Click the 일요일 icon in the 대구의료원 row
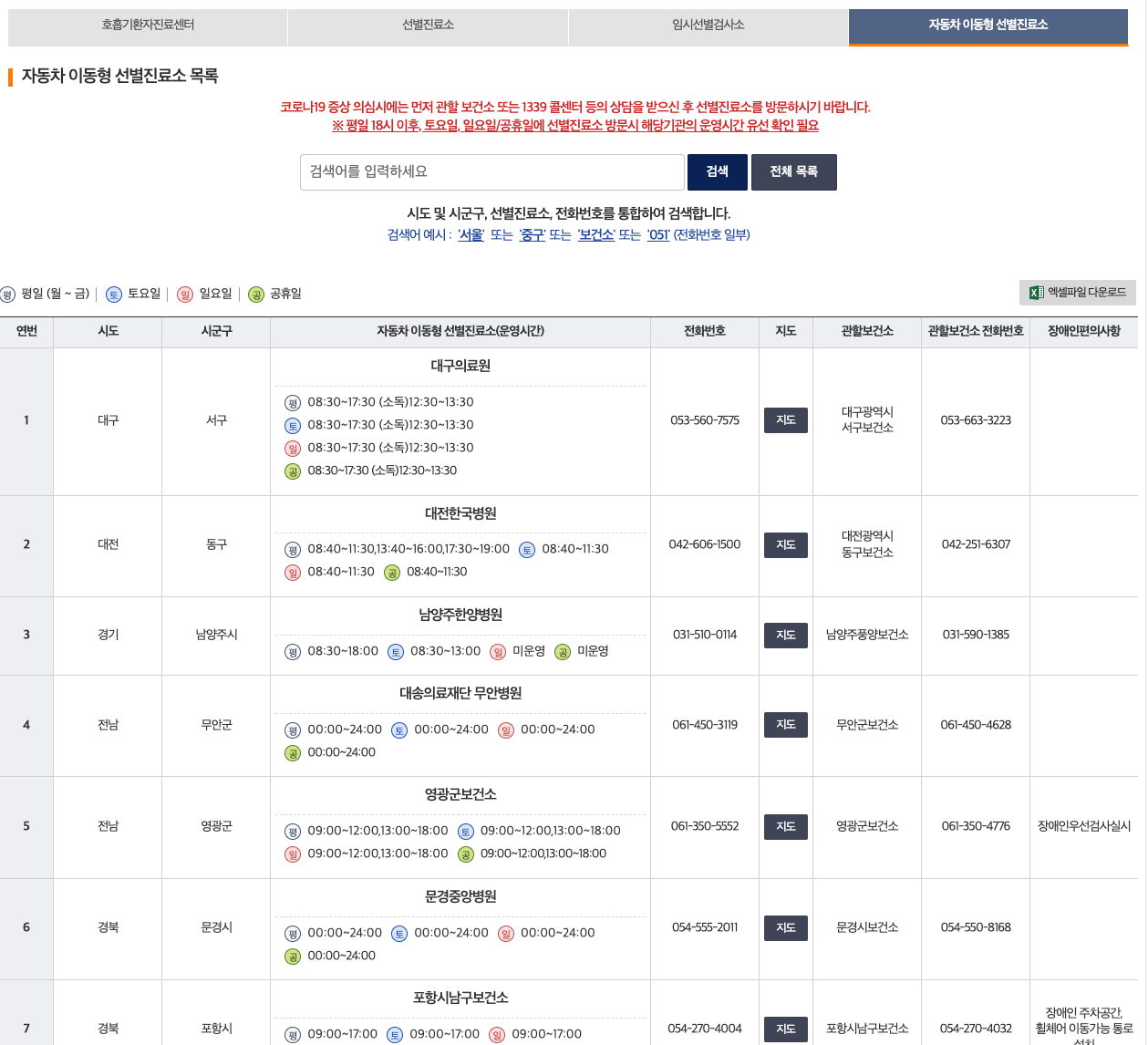 pyautogui.click(x=293, y=449)
